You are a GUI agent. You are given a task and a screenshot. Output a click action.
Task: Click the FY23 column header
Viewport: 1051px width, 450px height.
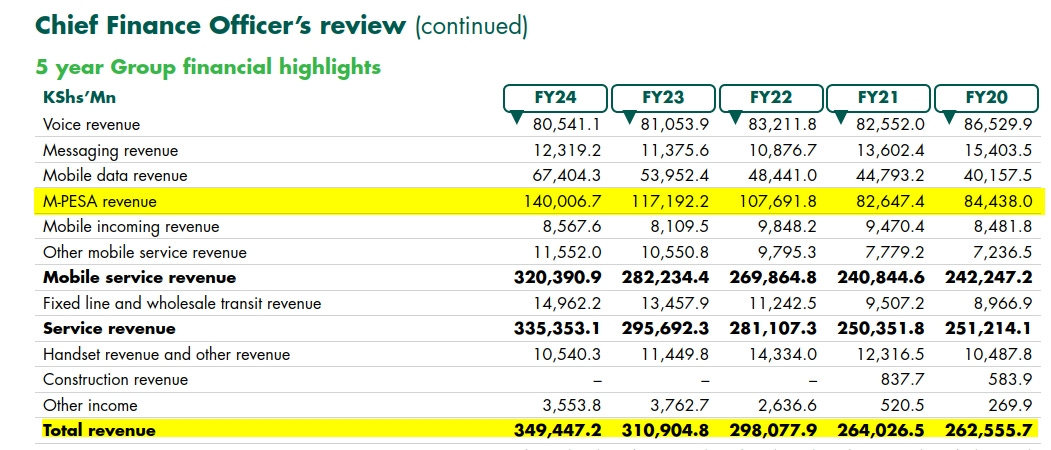coord(663,98)
